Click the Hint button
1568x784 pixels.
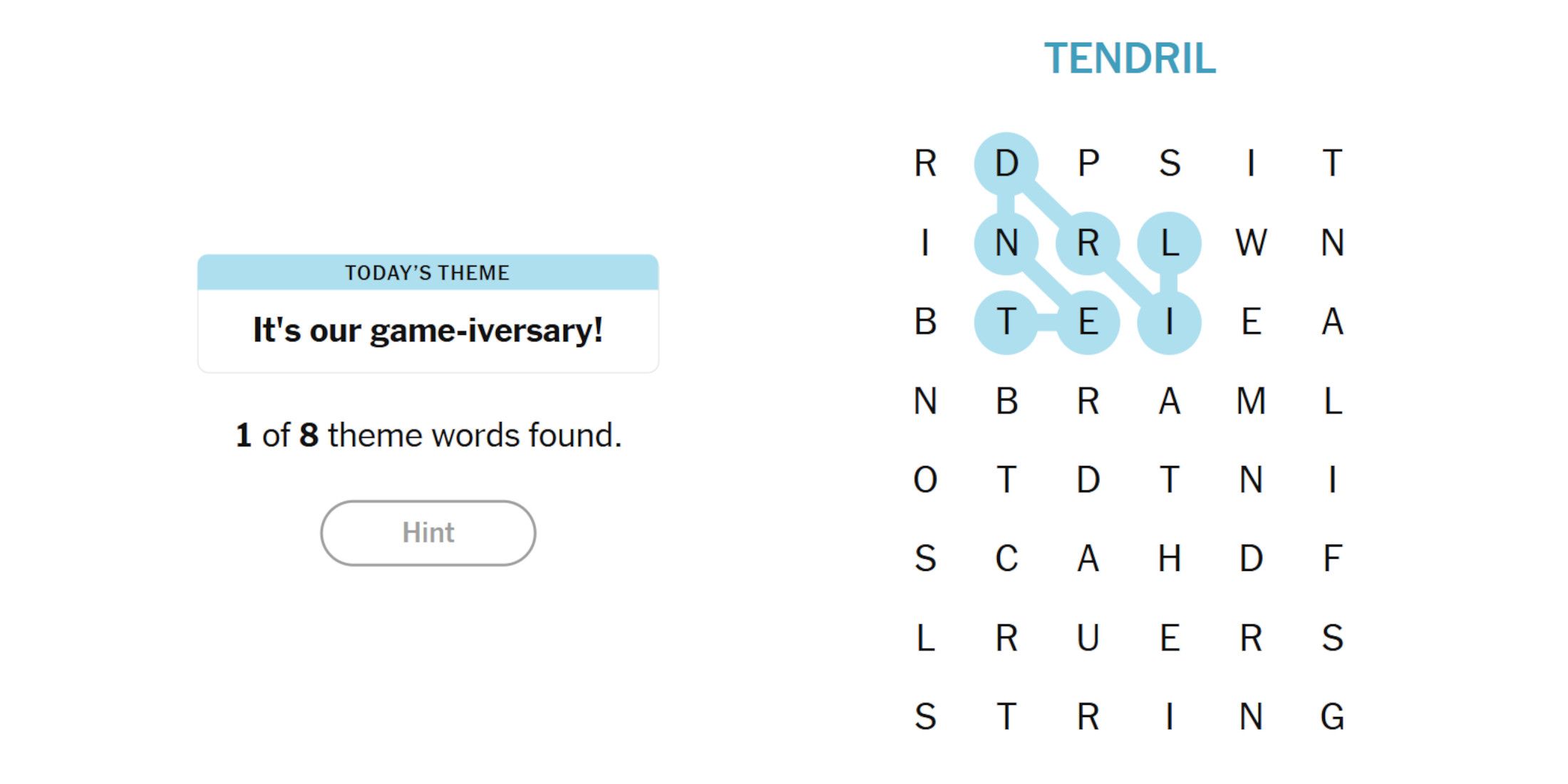pyautogui.click(x=428, y=533)
